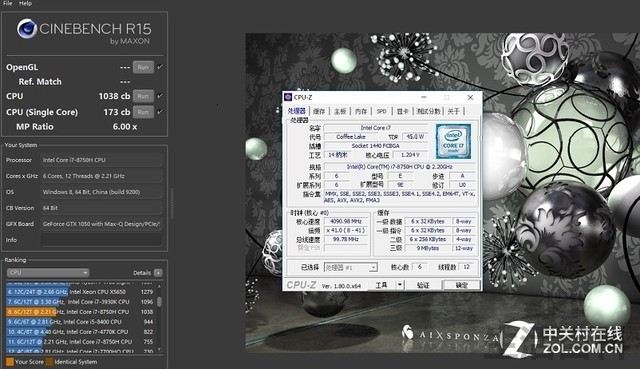Image resolution: width=640 pixels, height=369 pixels.
Task: Click the Processor field showing Intel Core i7-8750H
Action: tap(101, 160)
